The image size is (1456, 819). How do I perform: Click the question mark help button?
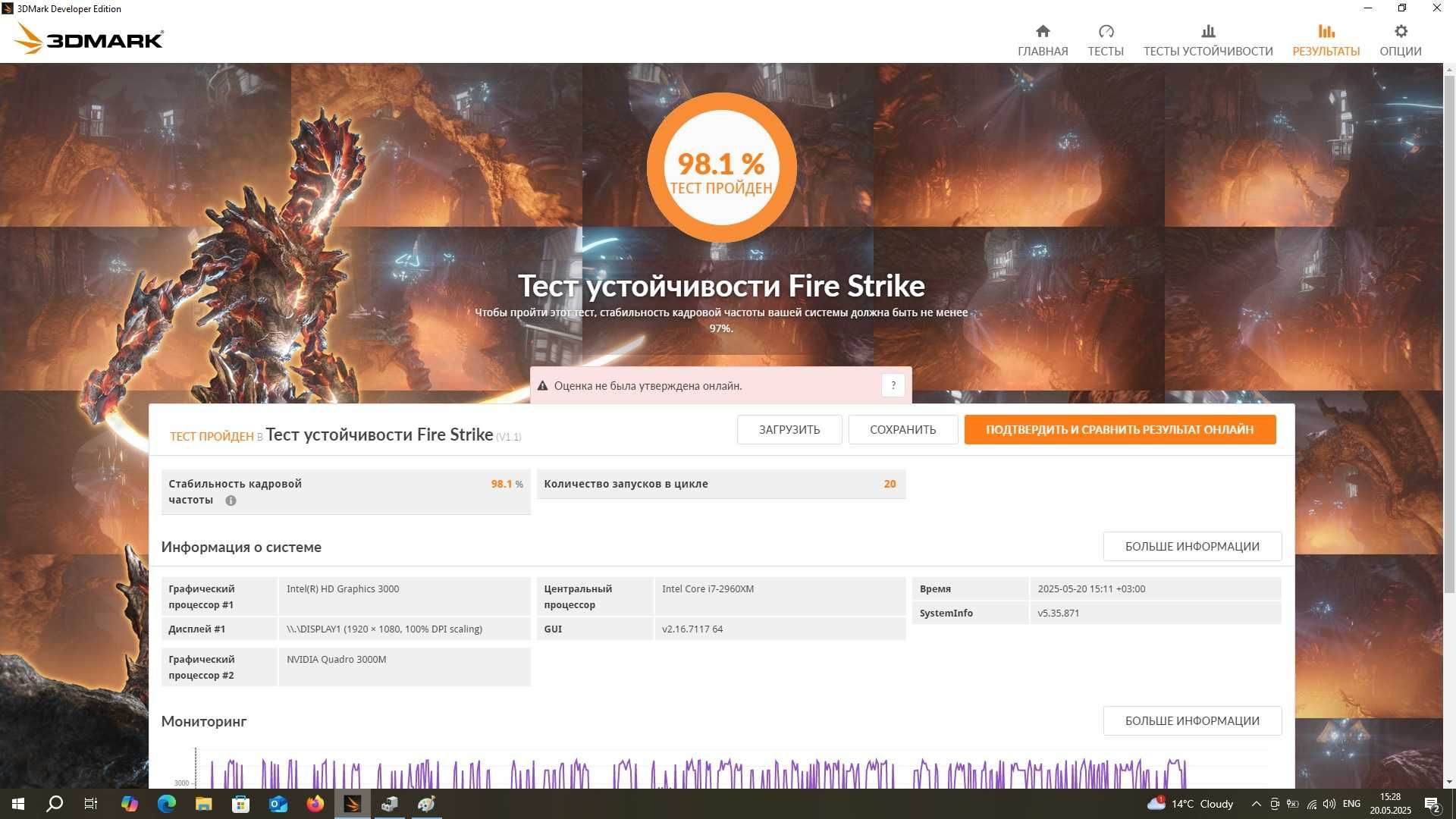point(893,385)
